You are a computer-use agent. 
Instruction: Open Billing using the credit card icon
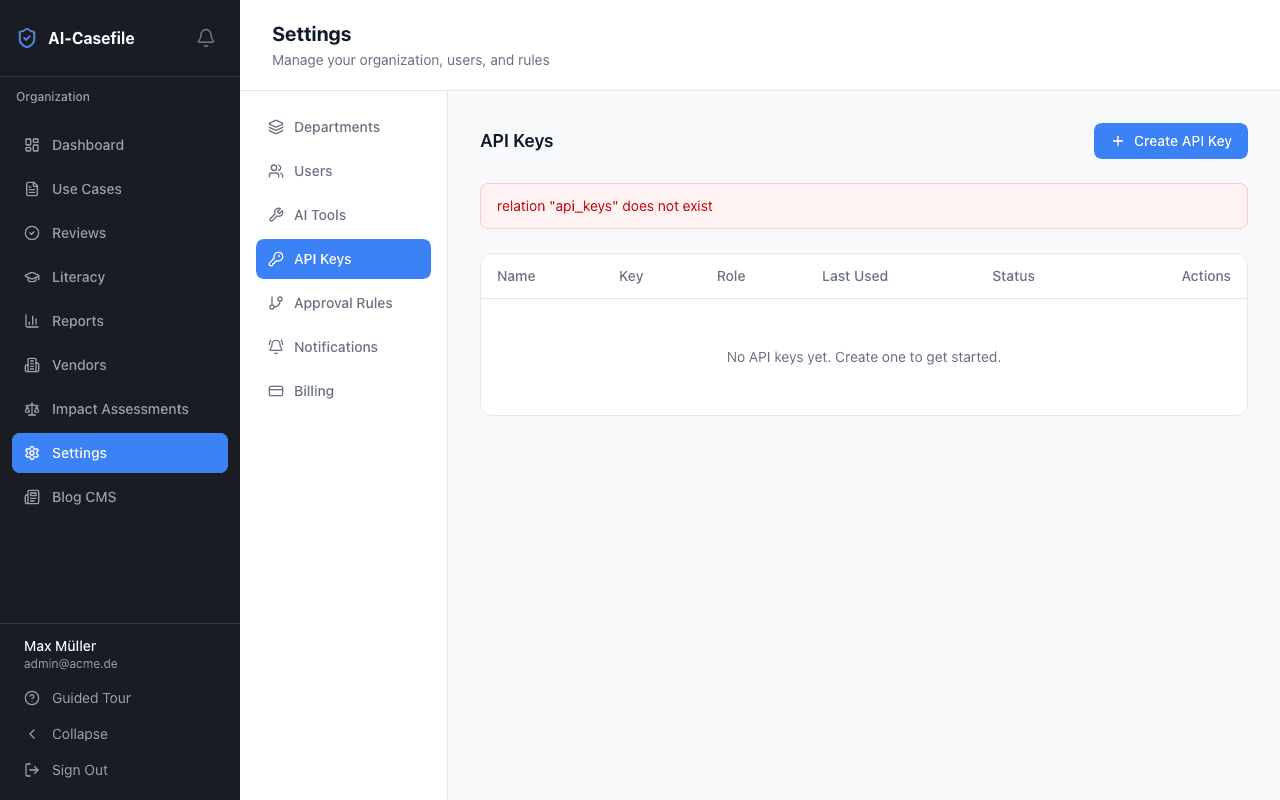(275, 391)
